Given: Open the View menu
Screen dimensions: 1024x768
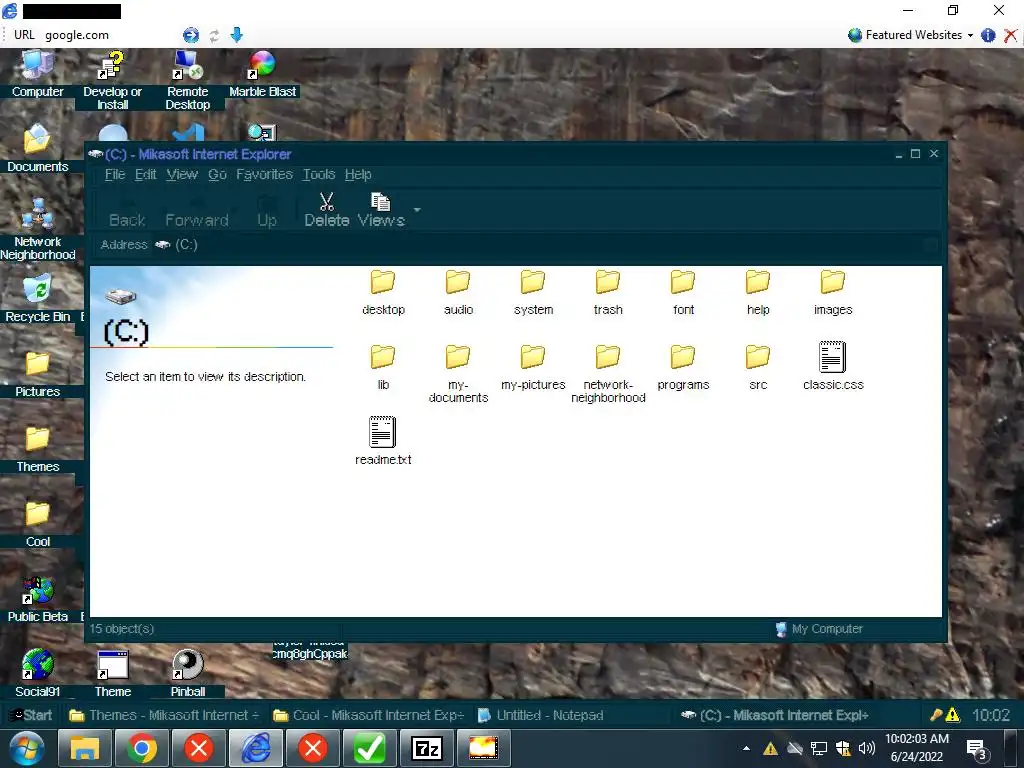Looking at the screenshot, I should tap(182, 174).
